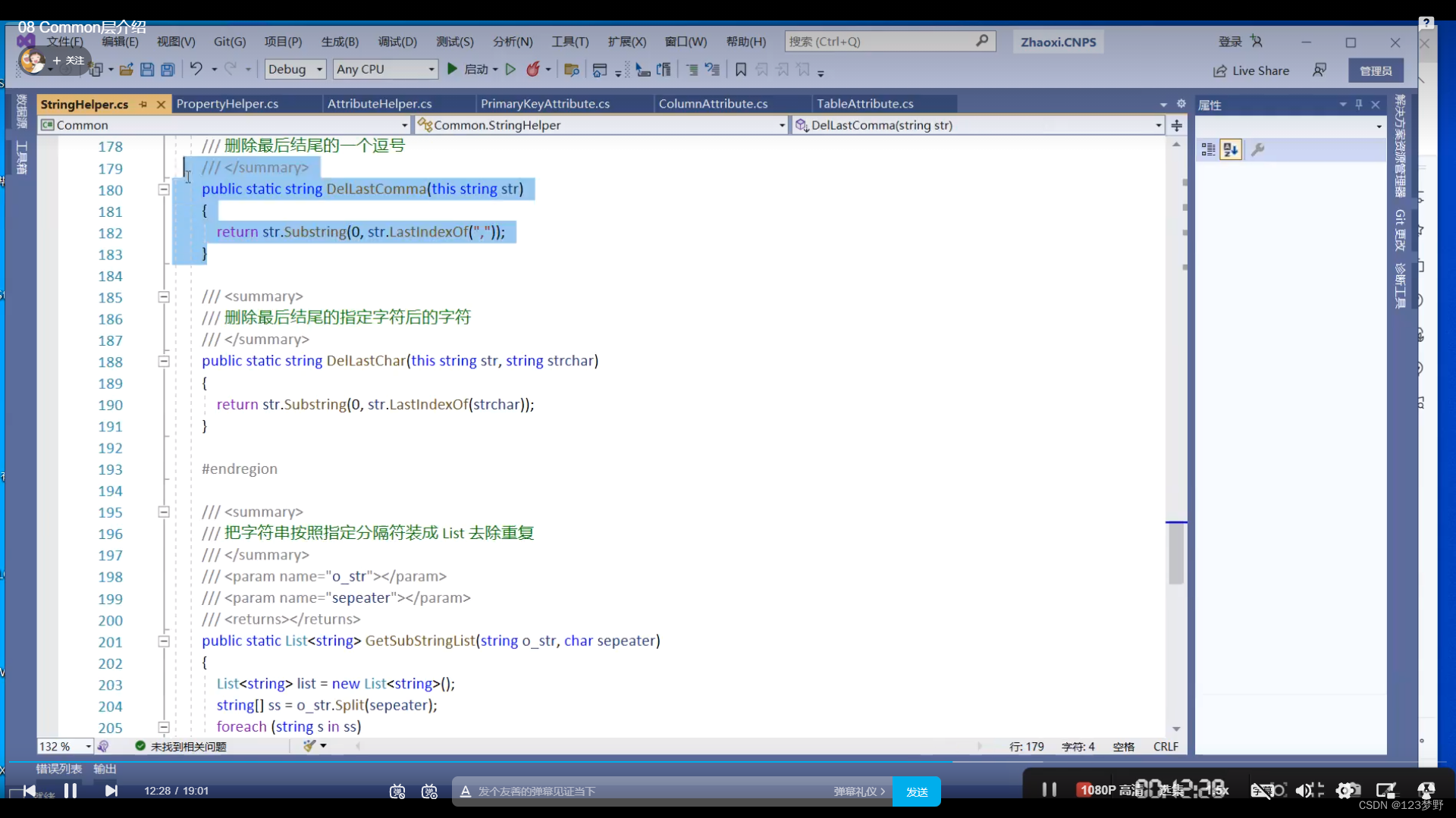
Task: Toggle the danmaku display icon in player
Action: click(397, 791)
